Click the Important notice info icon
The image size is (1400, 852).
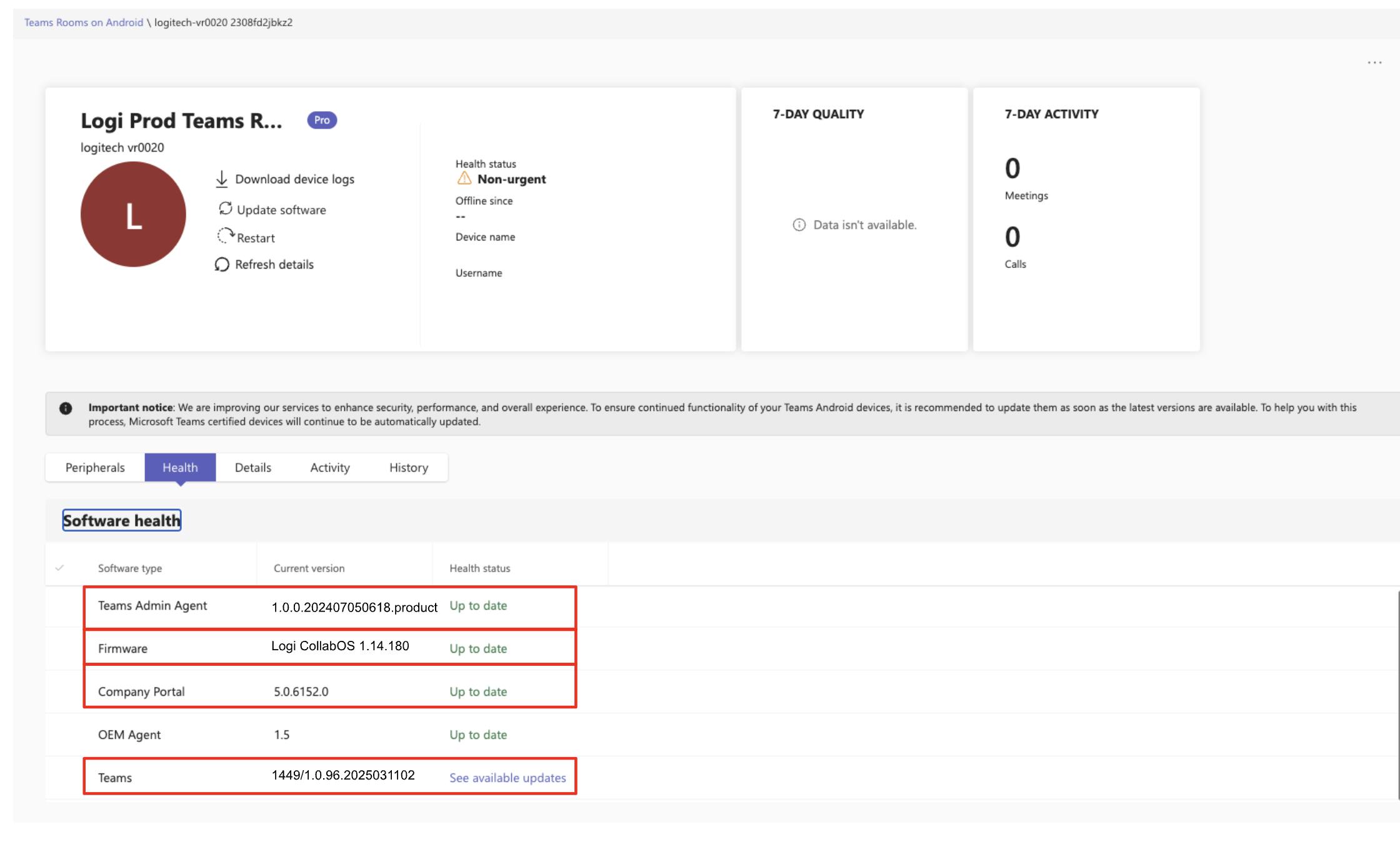coord(66,409)
